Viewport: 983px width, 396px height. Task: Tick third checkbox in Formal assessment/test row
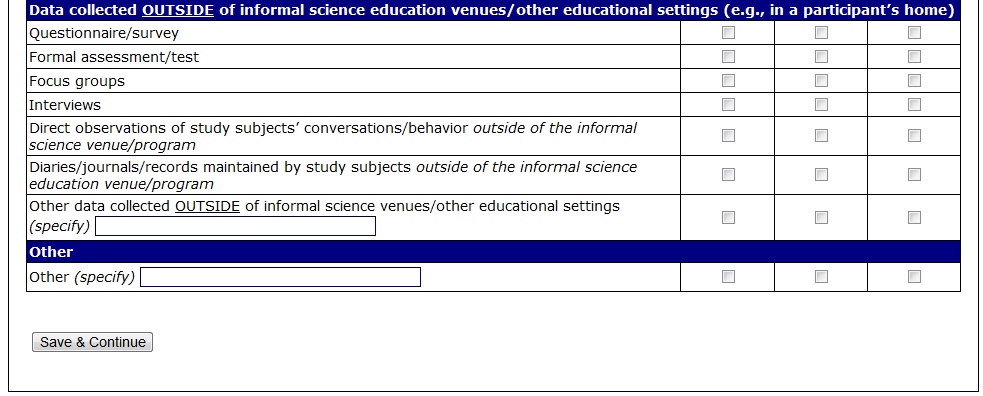pyautogui.click(x=915, y=56)
